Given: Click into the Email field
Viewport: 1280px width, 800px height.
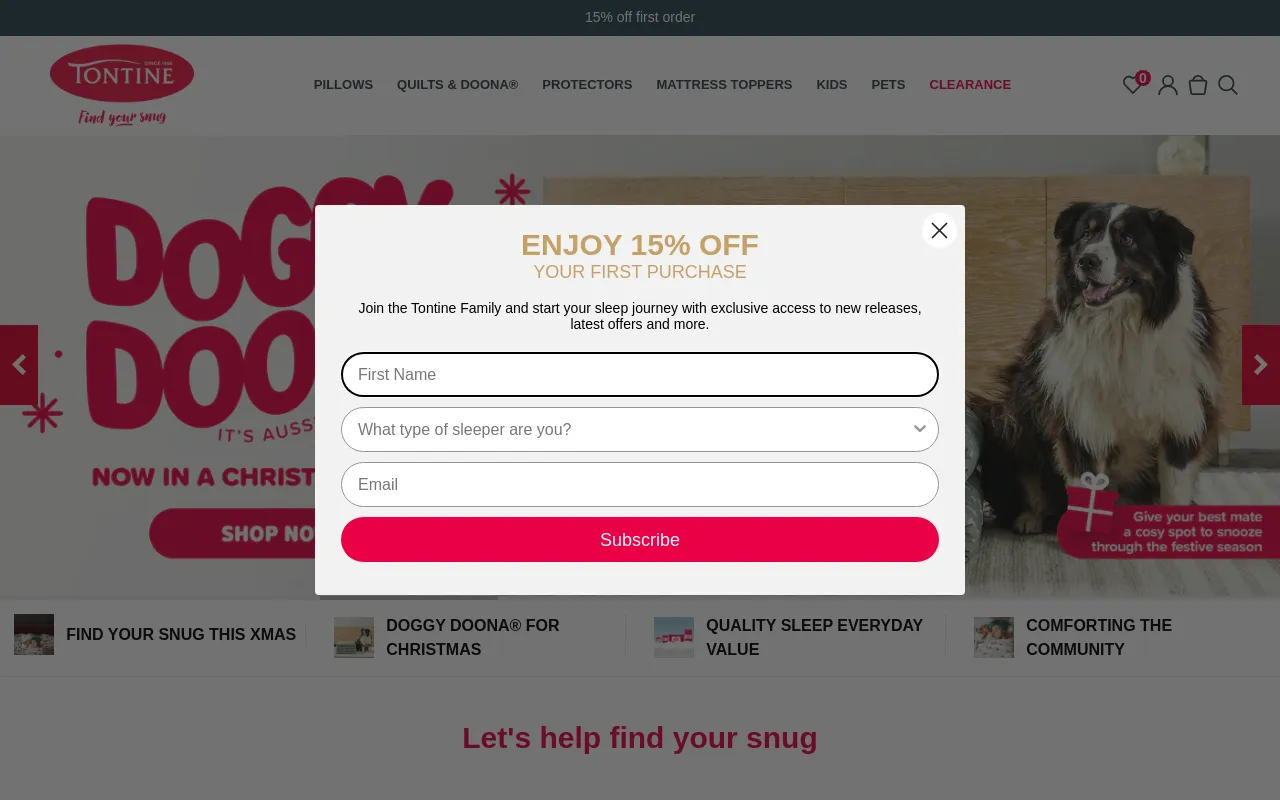Looking at the screenshot, I should coord(640,484).
